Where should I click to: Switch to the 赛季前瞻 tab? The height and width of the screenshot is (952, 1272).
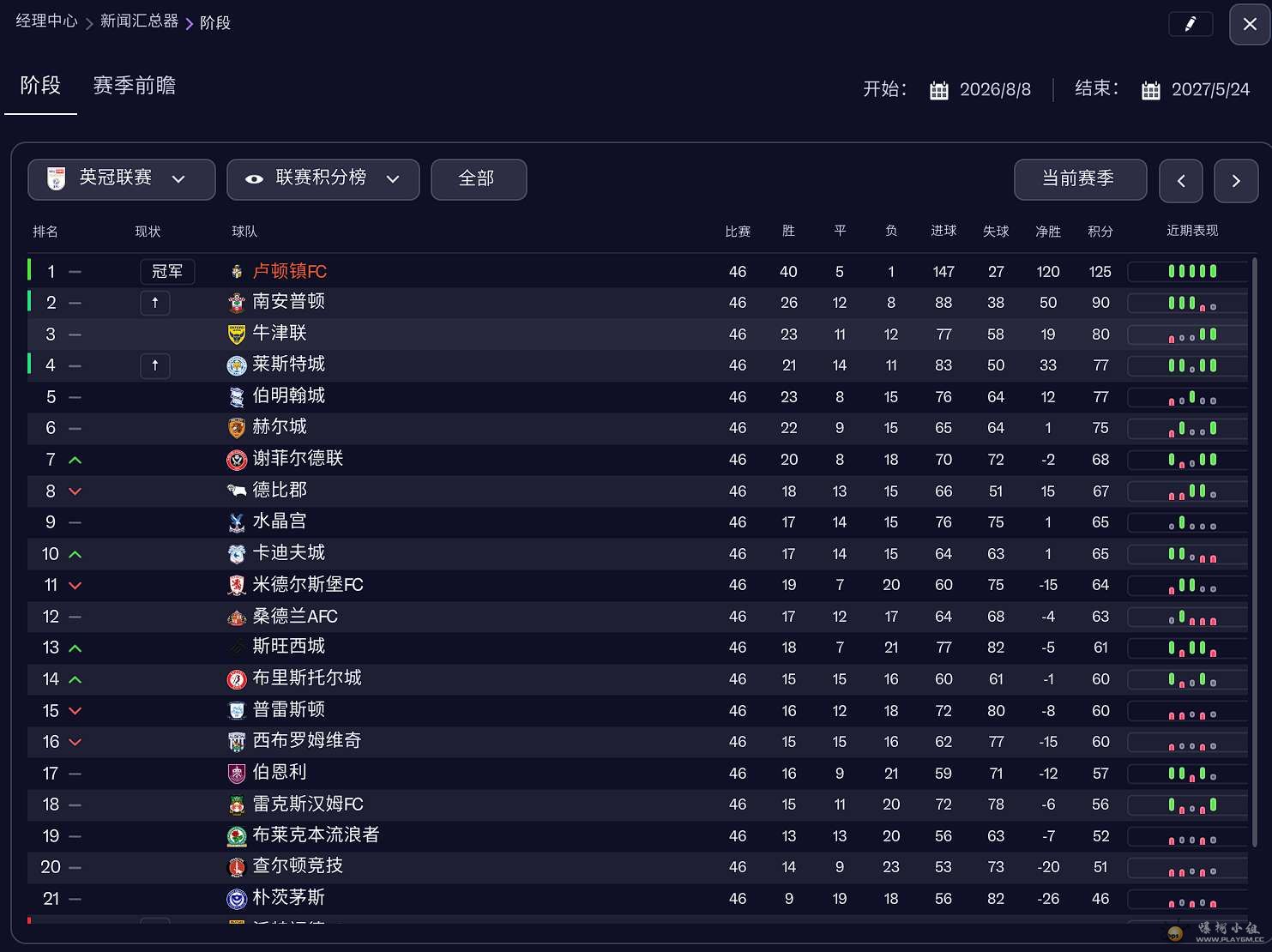coord(134,86)
